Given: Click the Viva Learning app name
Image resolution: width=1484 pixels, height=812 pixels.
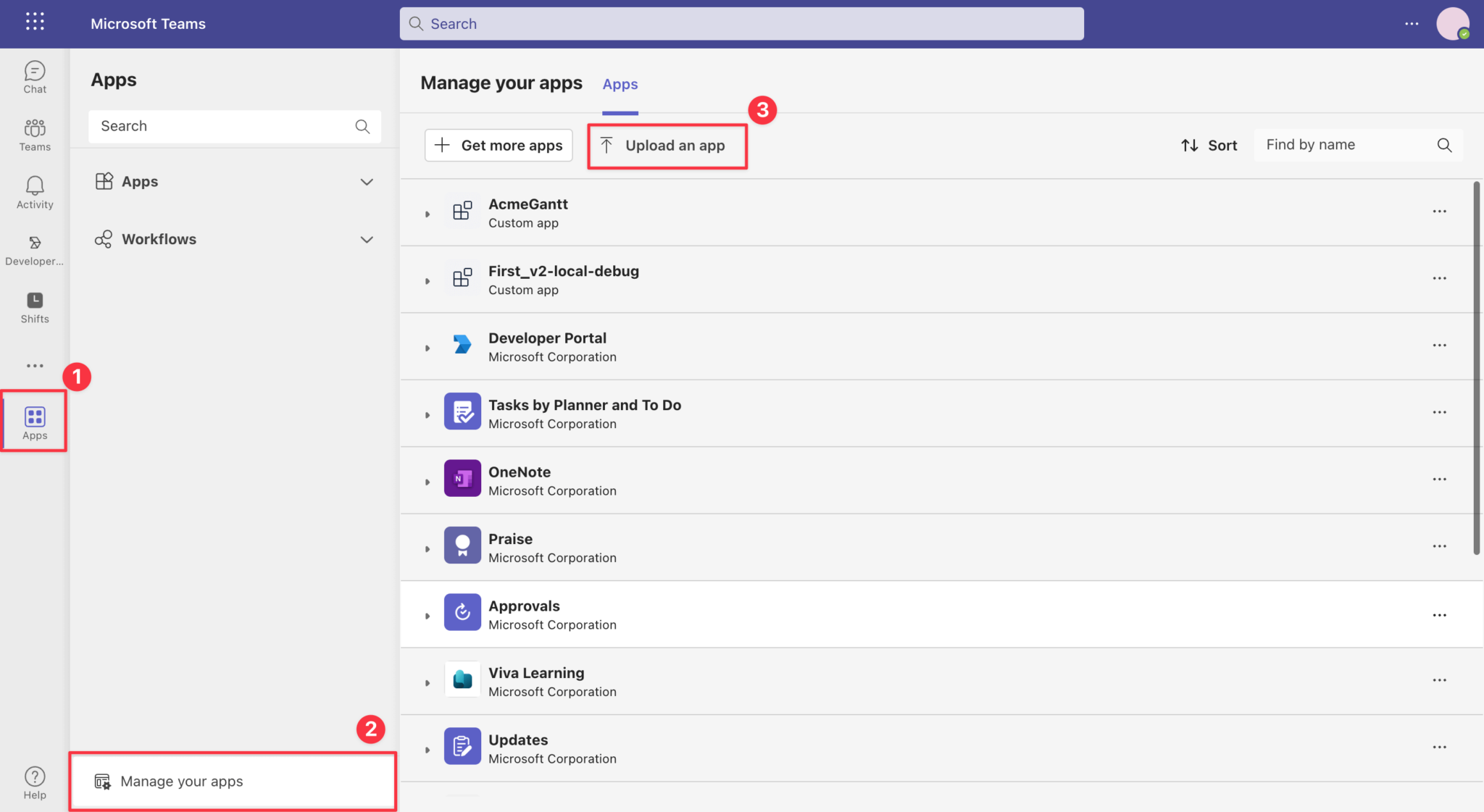Looking at the screenshot, I should point(536,673).
